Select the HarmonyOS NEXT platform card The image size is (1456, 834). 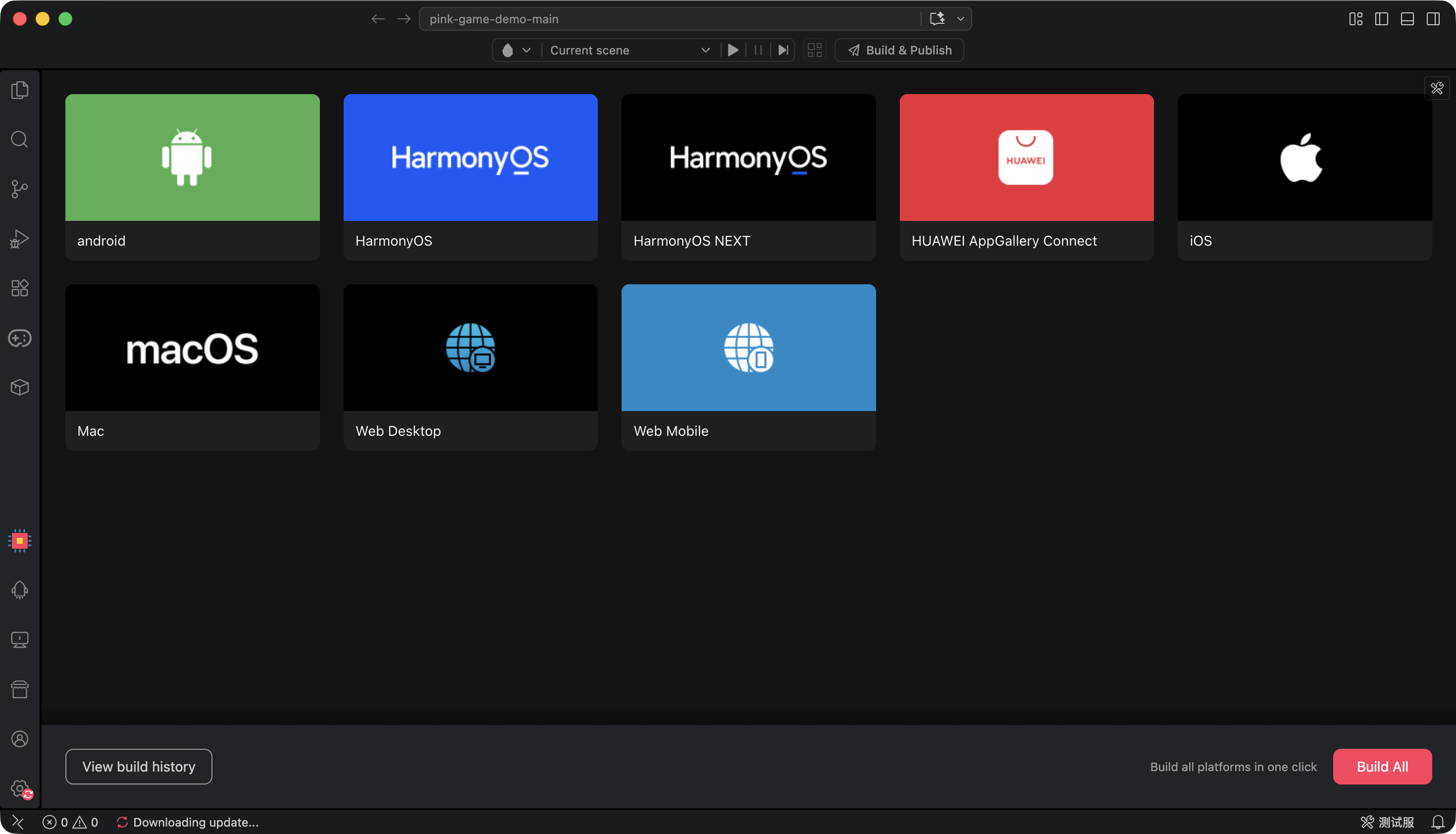[x=749, y=177]
